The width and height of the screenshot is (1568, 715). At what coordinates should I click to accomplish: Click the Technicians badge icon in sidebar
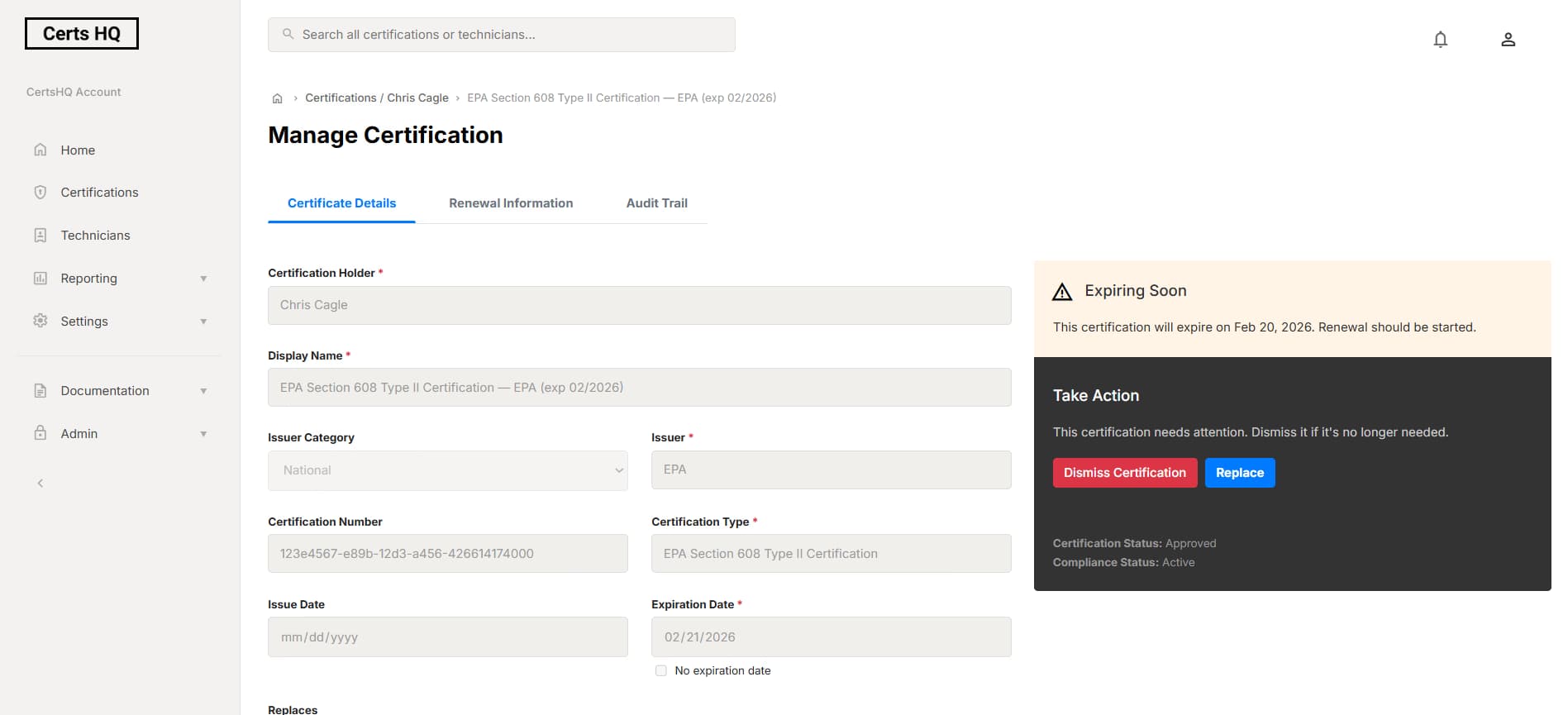(40, 236)
